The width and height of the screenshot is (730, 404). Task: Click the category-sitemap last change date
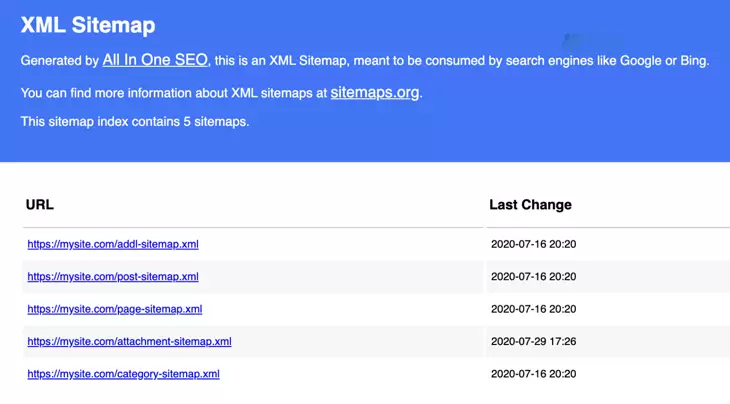534,374
